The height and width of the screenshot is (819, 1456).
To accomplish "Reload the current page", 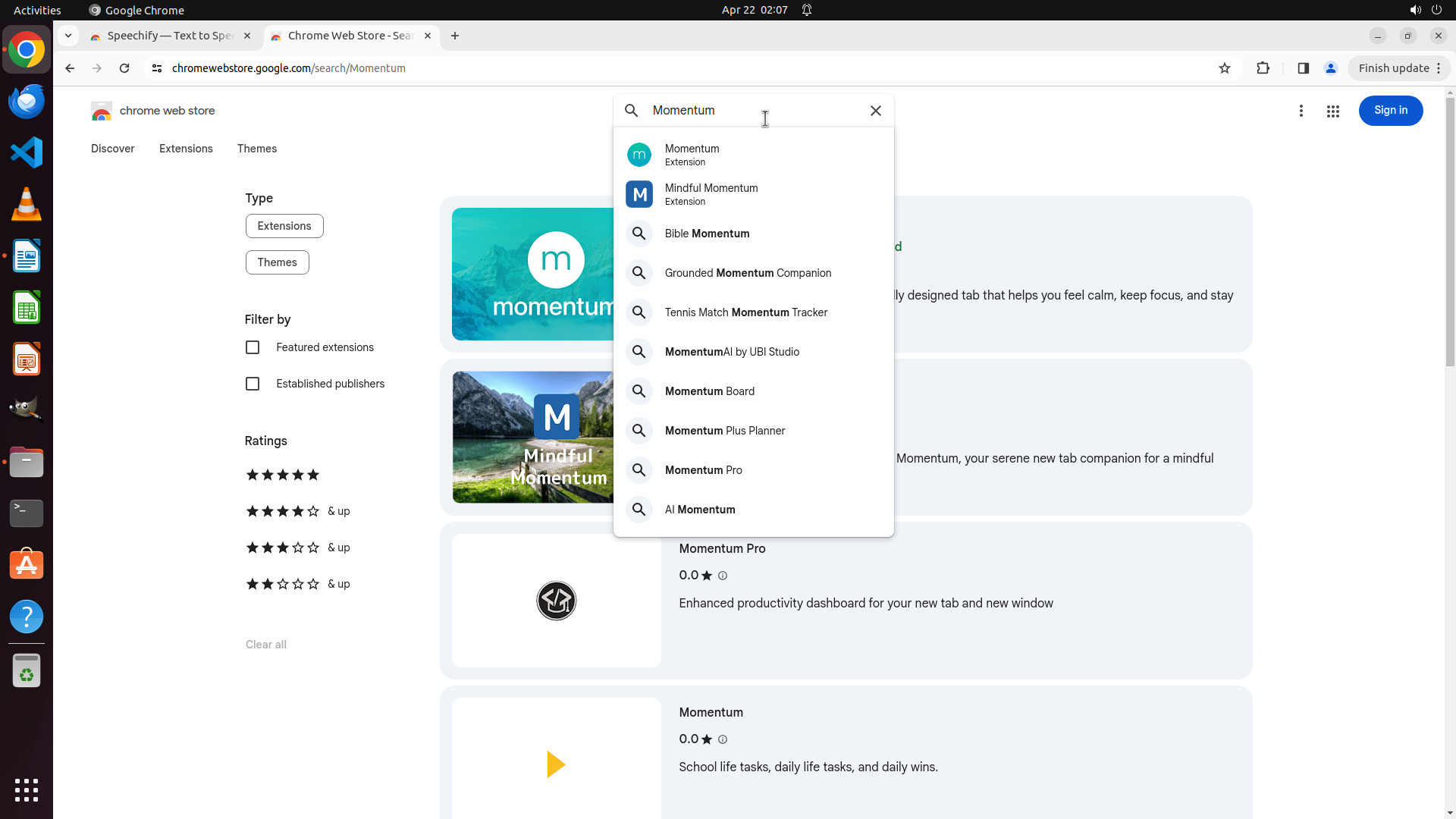I will (x=124, y=68).
